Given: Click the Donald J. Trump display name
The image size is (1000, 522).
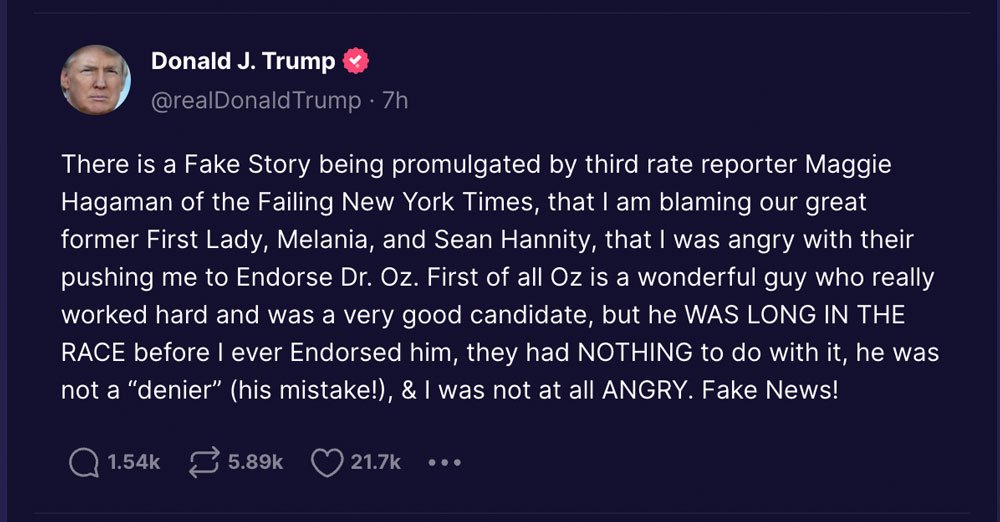Looking at the screenshot, I should pos(243,61).
